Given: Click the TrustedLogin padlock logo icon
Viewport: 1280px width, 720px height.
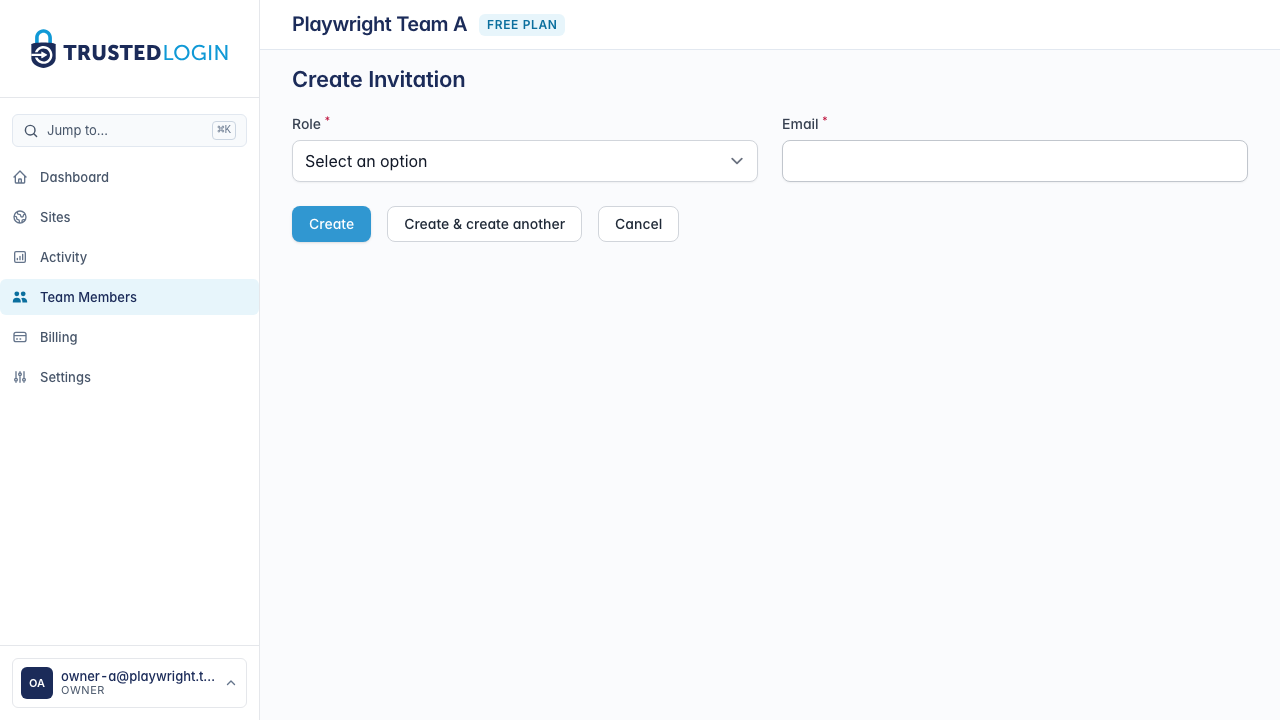Looking at the screenshot, I should point(43,49).
